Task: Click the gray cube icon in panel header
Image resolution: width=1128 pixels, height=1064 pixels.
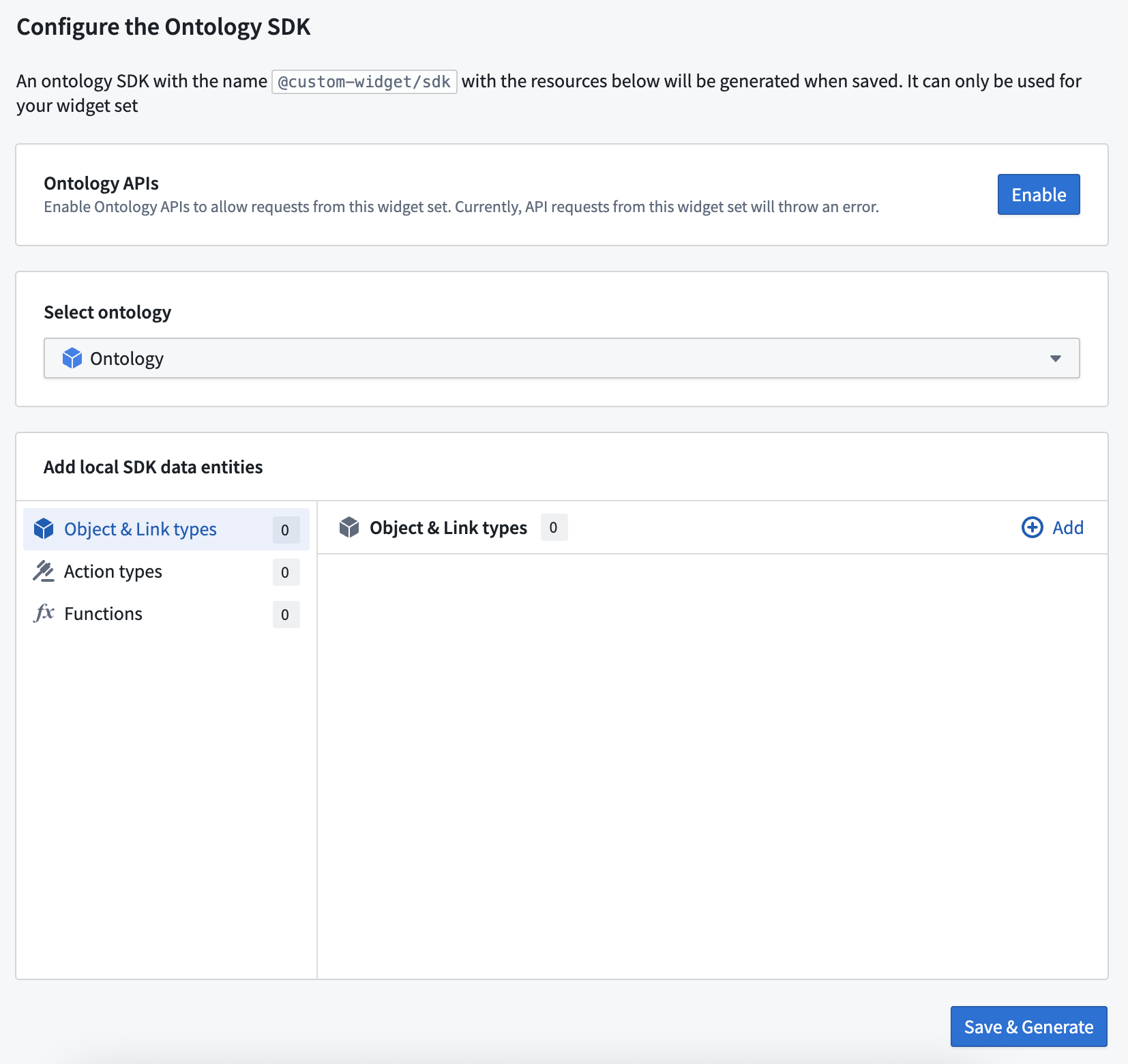Action: [x=349, y=527]
